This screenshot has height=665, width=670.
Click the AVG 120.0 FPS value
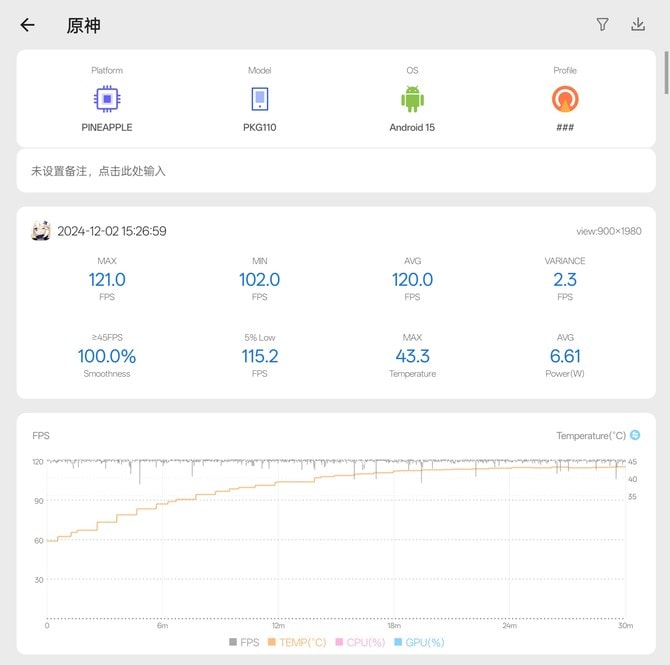pyautogui.click(x=412, y=280)
